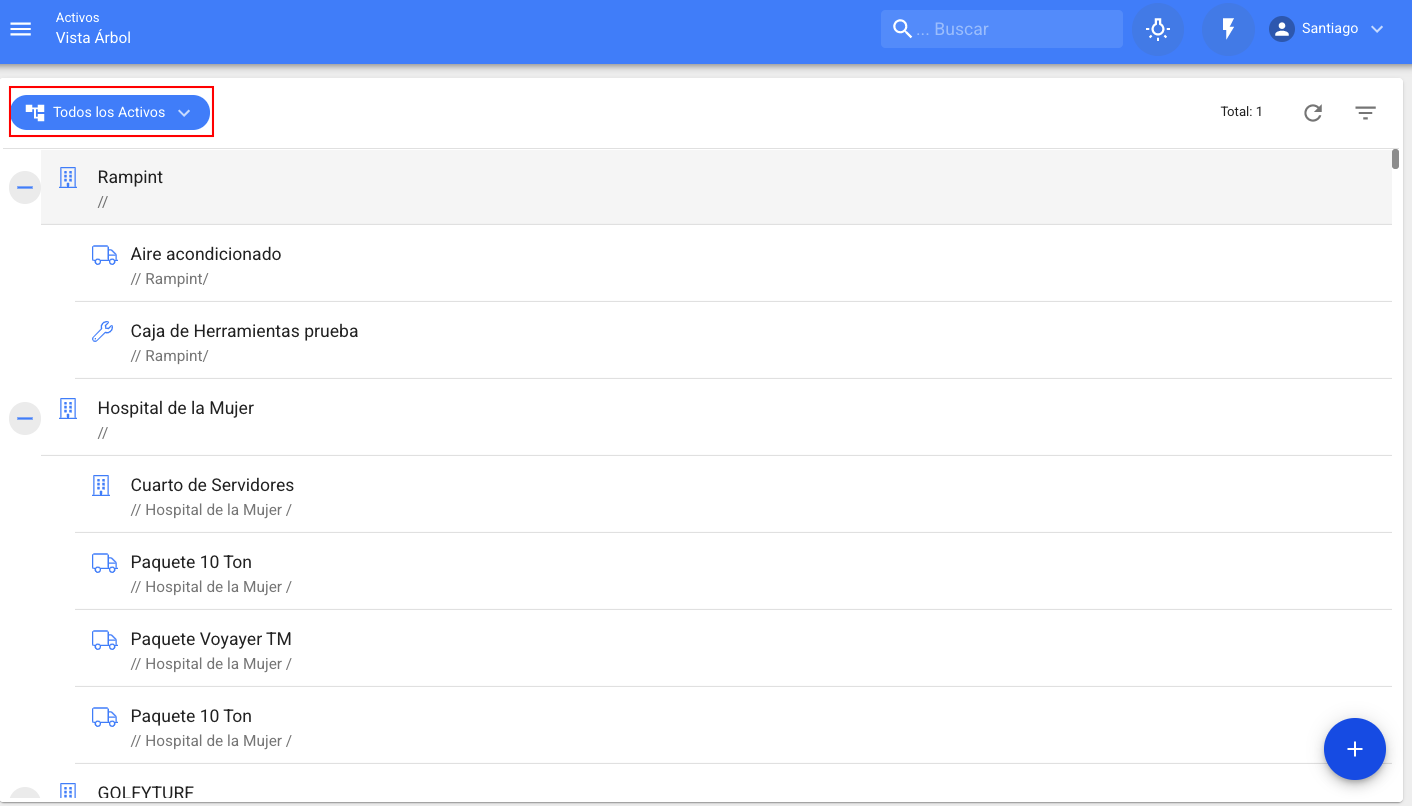Click the user avatar icon
Image resolution: width=1412 pixels, height=806 pixels.
click(x=1281, y=29)
